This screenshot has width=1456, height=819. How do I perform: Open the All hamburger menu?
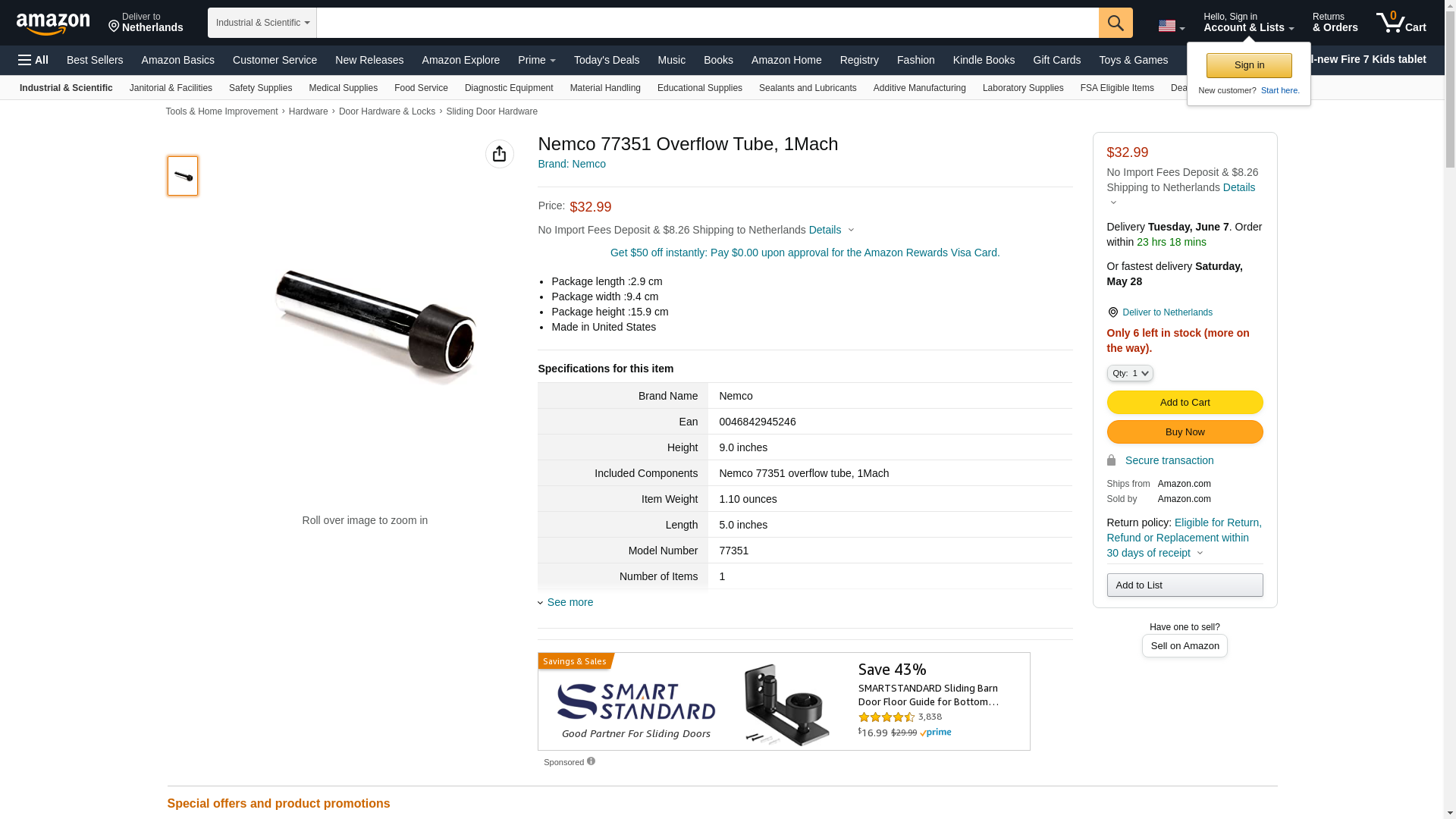(33, 60)
